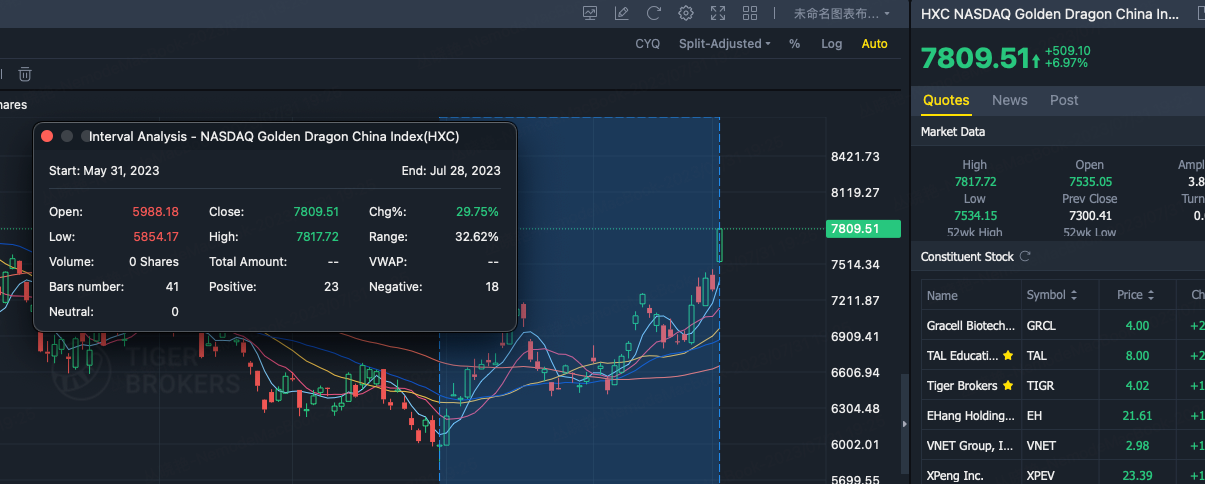The height and width of the screenshot is (484, 1205).
Task: Open the chart layout name dropdown
Action: [x=842, y=13]
